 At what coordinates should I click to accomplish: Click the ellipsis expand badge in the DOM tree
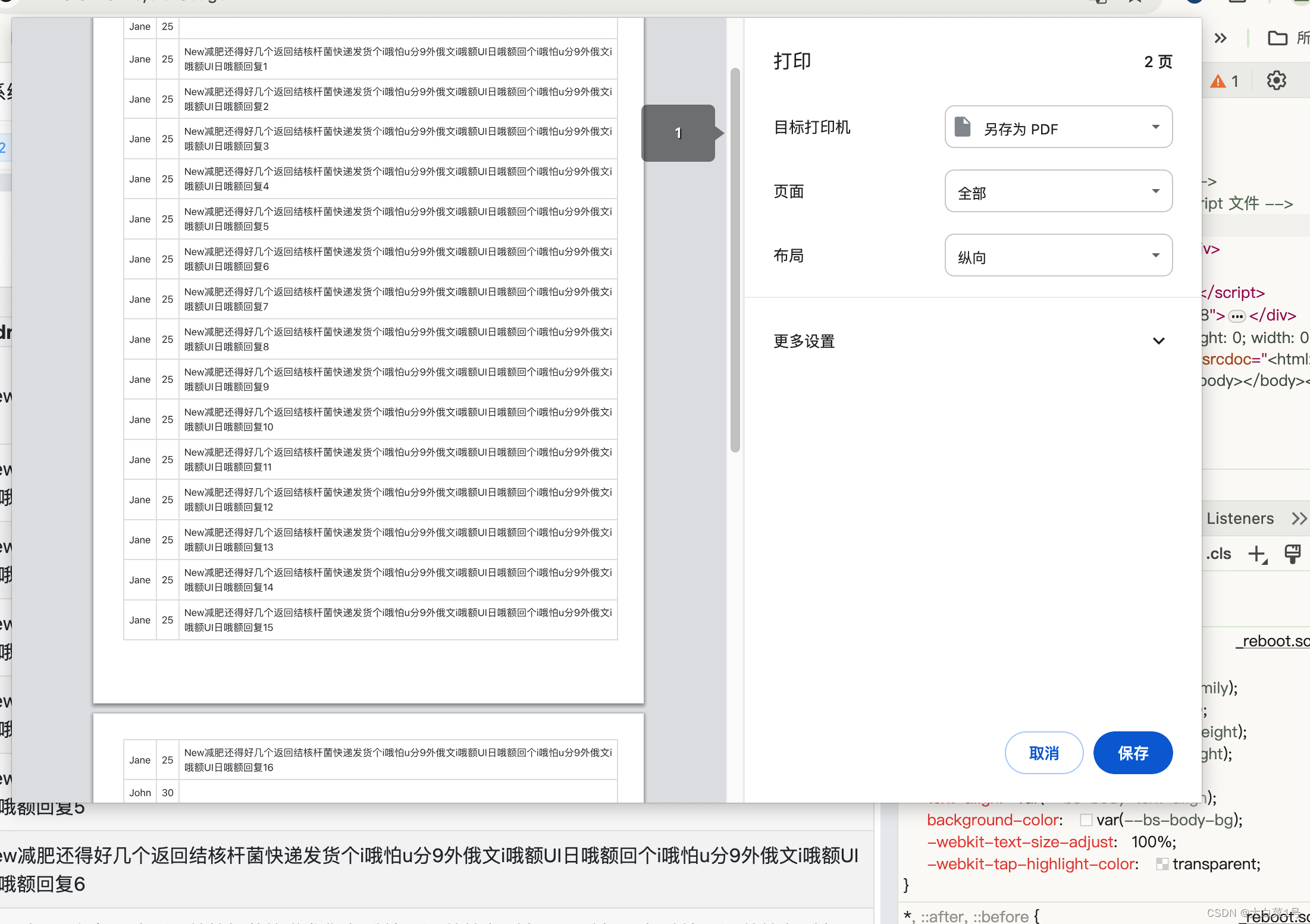tap(1237, 316)
